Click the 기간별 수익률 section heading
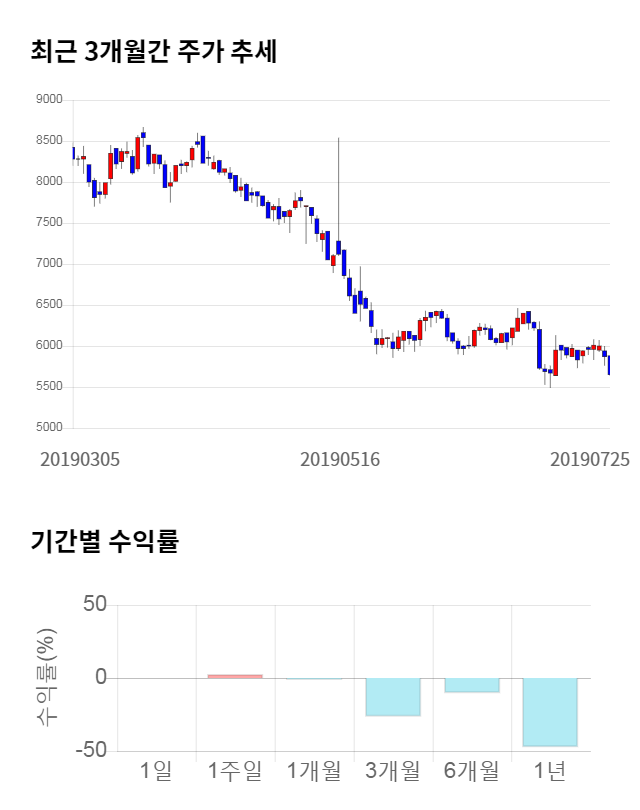This screenshot has height=810, width=640. [x=104, y=543]
